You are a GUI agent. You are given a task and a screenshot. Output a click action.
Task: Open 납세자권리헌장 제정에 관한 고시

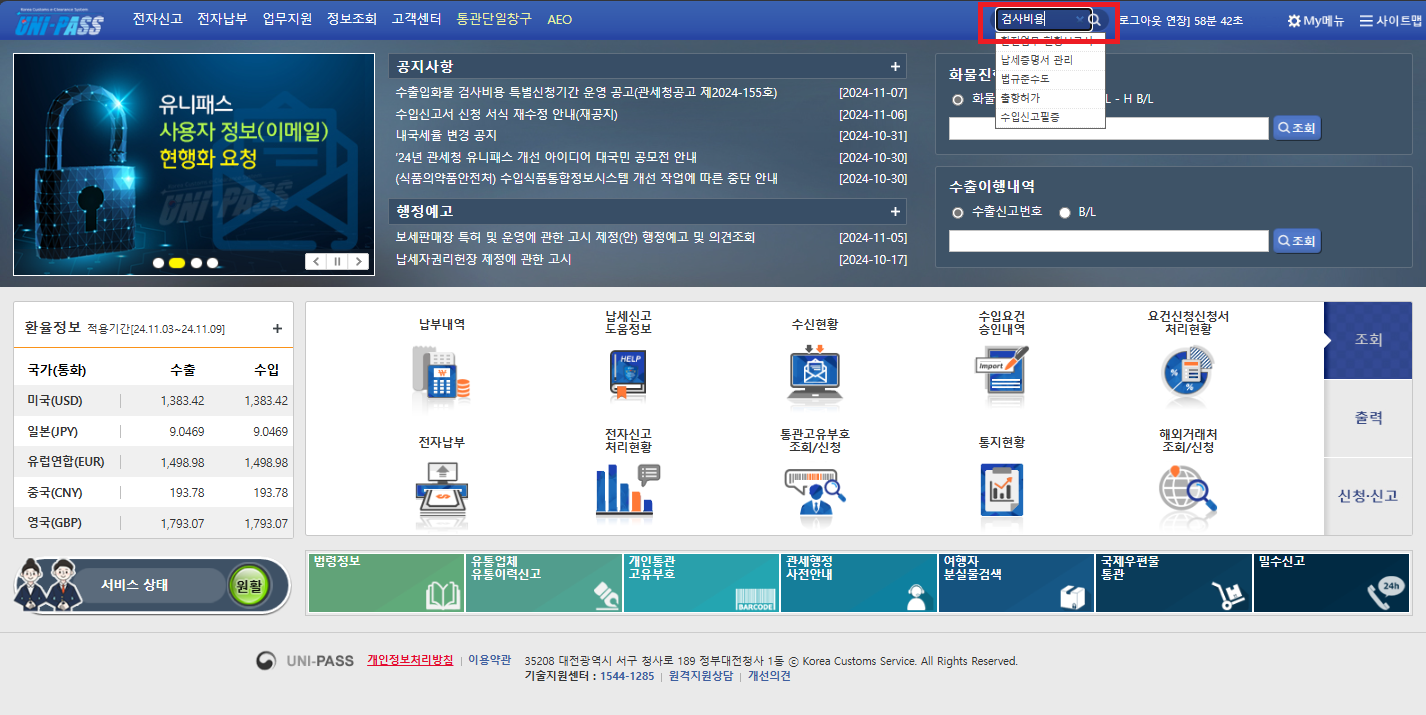pyautogui.click(x=483, y=259)
